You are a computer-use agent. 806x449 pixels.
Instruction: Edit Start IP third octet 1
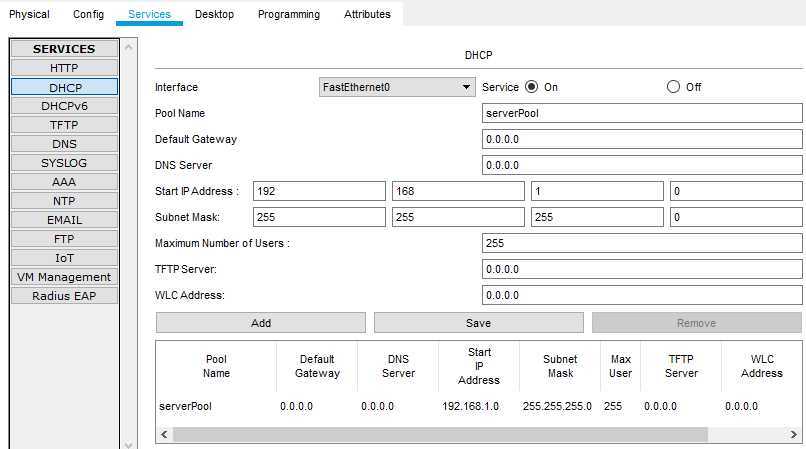click(597, 191)
